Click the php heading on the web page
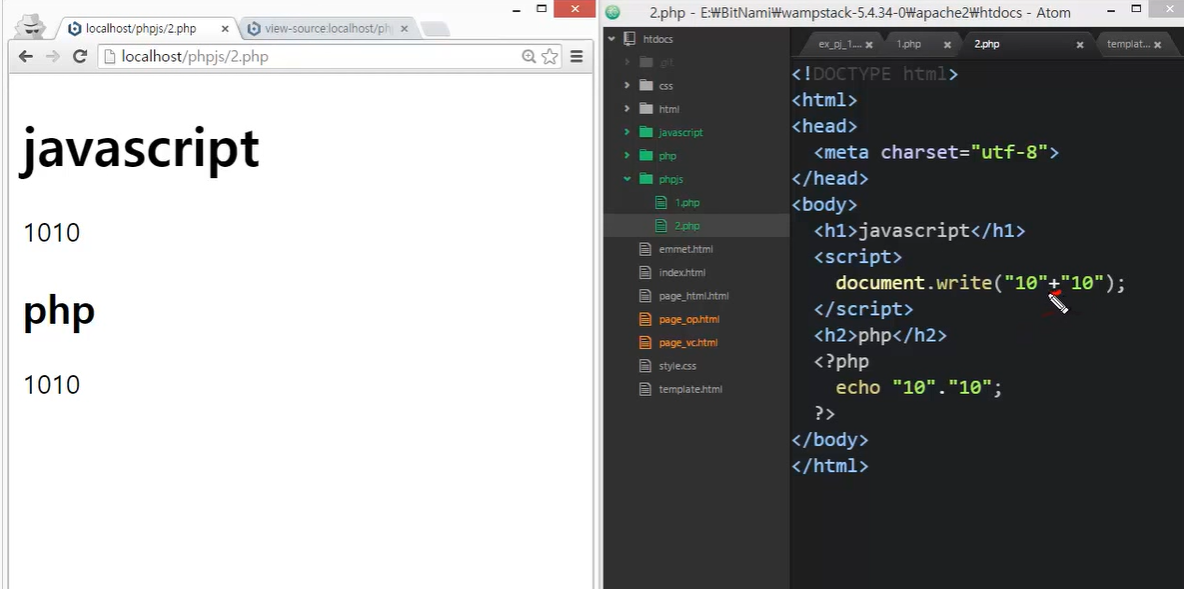Viewport: 1184px width, 589px height. (59, 311)
